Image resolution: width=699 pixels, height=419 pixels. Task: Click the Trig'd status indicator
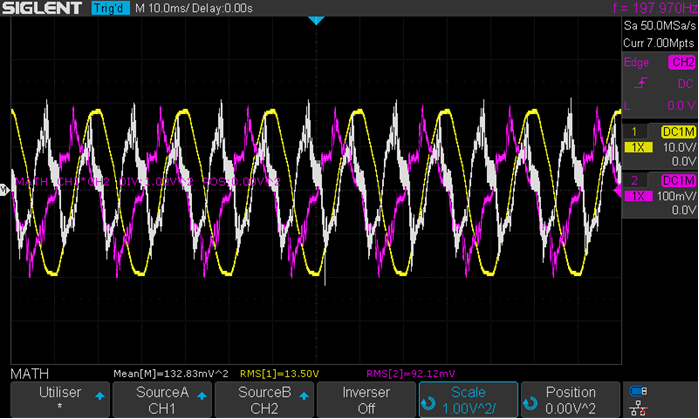click(110, 8)
